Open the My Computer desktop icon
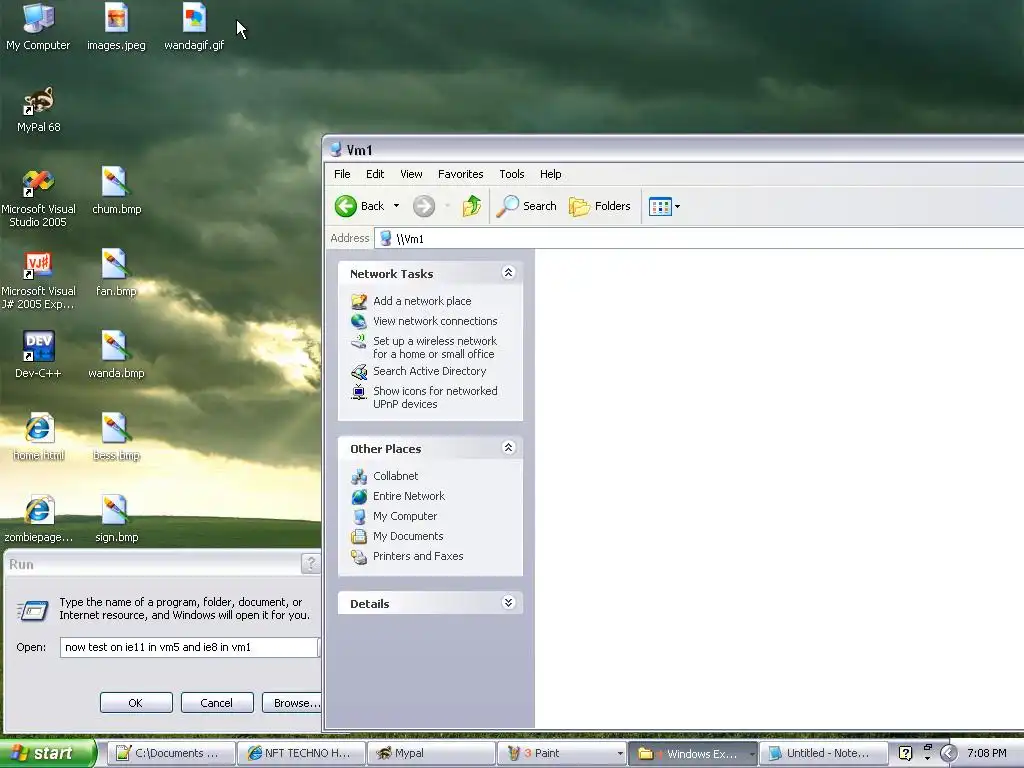The width and height of the screenshot is (1024, 768). 38,26
